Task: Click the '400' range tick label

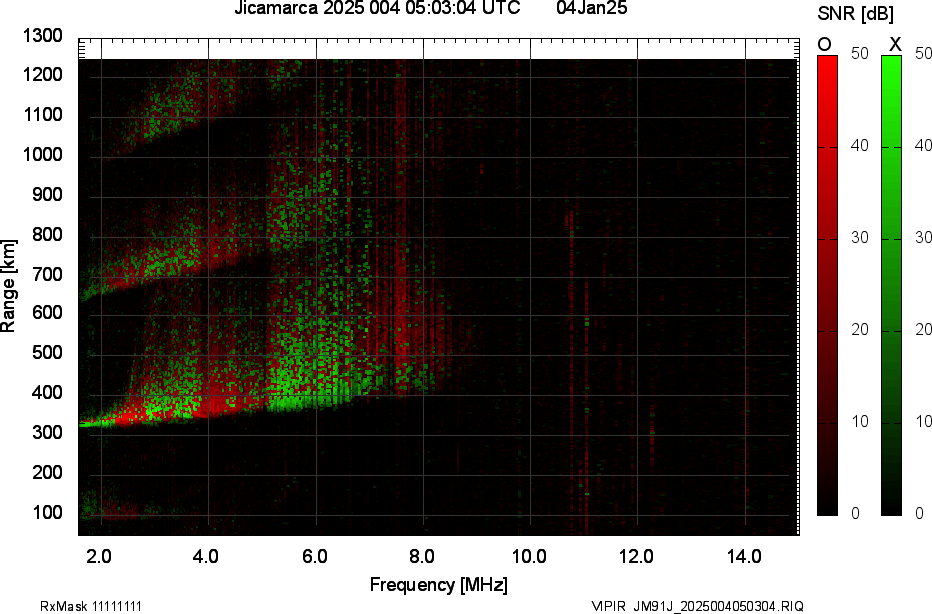Action: tap(47, 392)
